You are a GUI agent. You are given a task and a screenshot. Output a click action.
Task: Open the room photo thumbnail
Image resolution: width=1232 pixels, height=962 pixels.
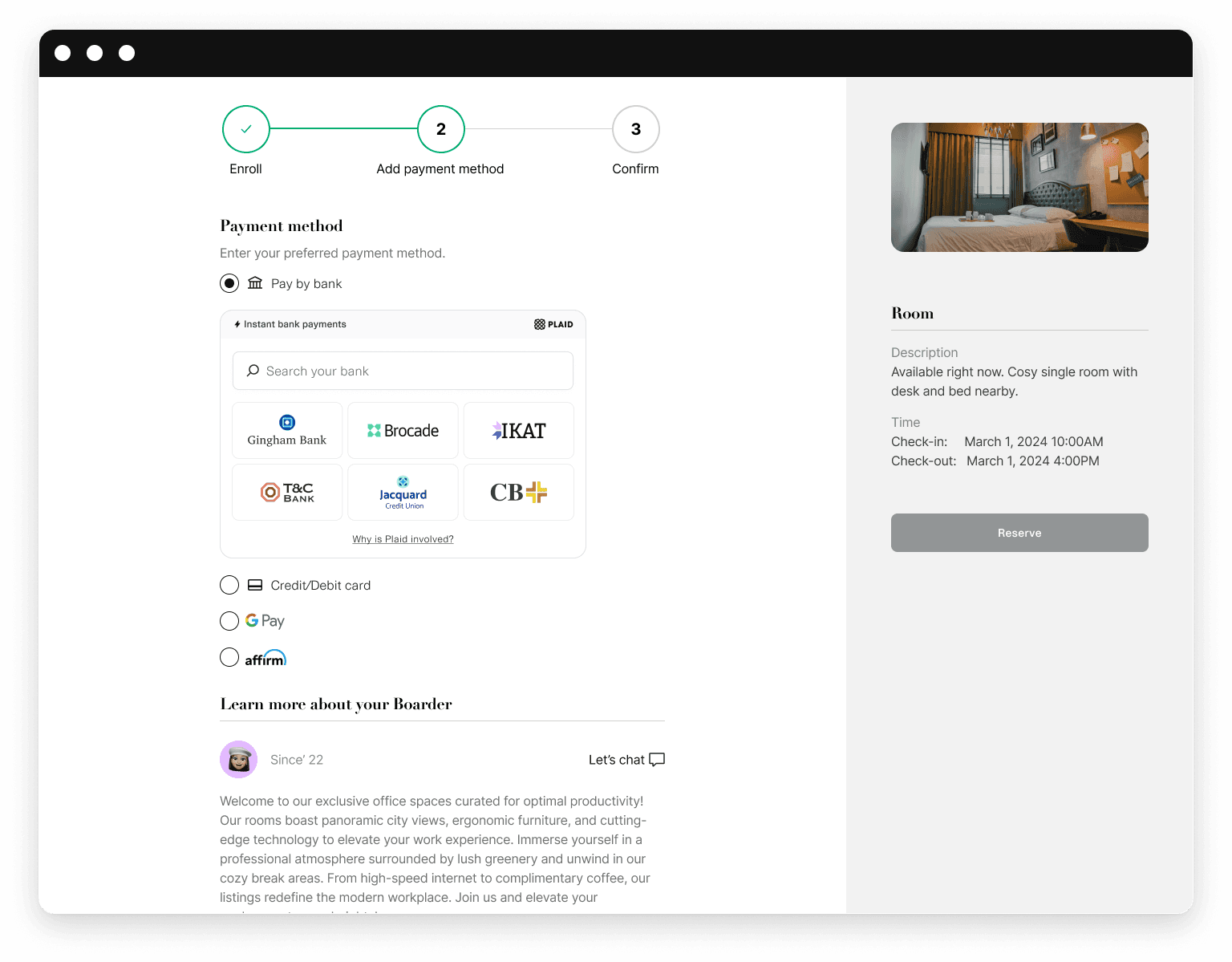1019,187
